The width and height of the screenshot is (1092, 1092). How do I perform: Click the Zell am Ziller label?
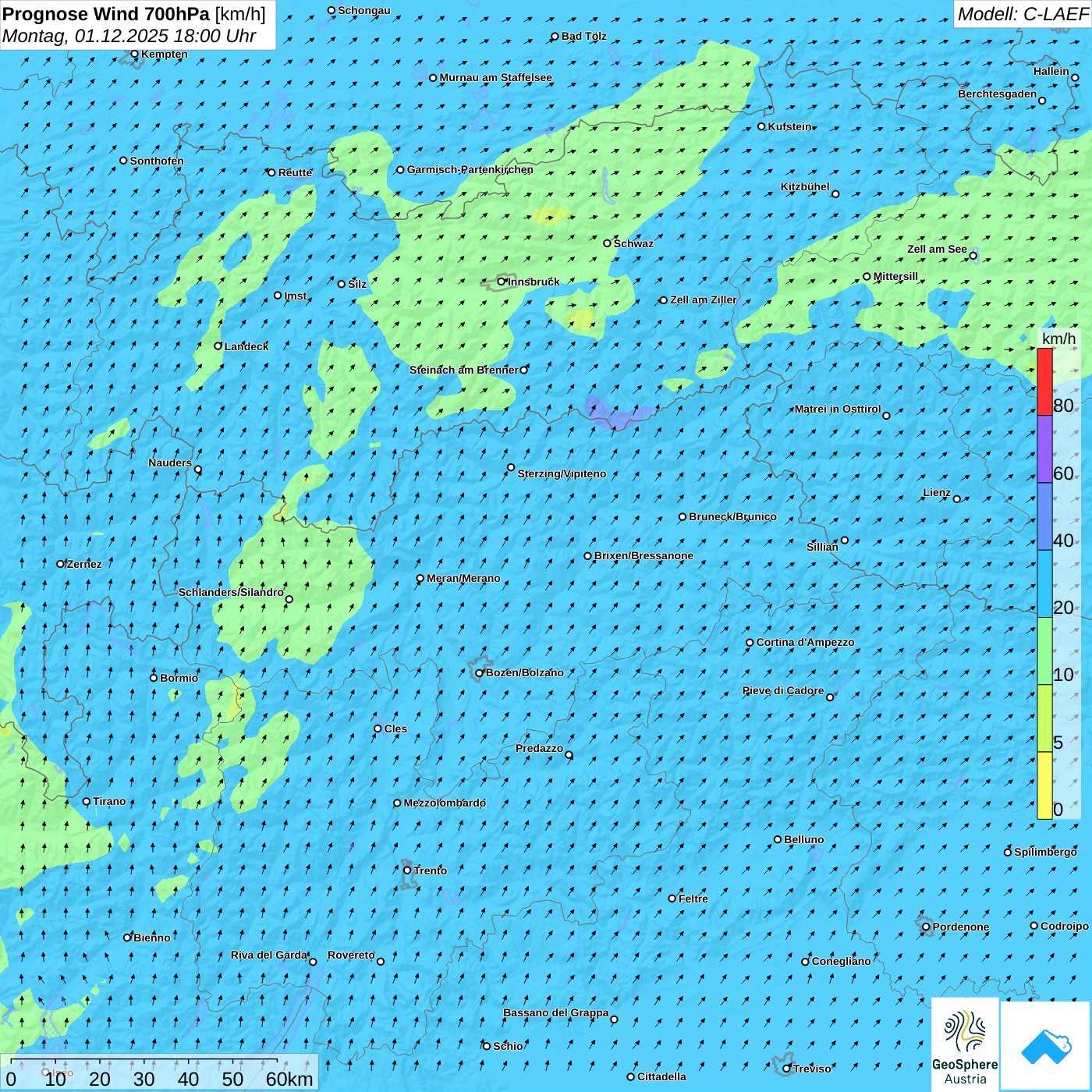703,300
